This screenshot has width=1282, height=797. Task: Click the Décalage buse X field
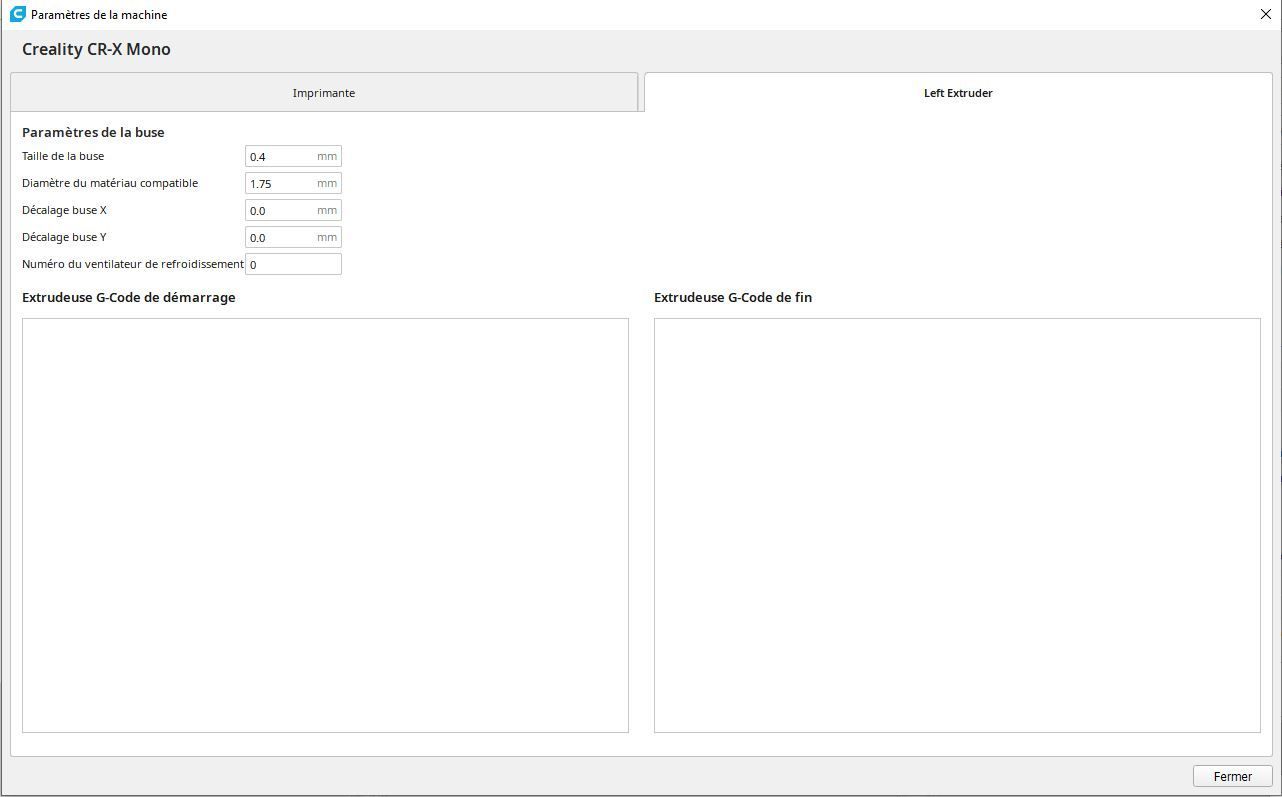pos(293,210)
